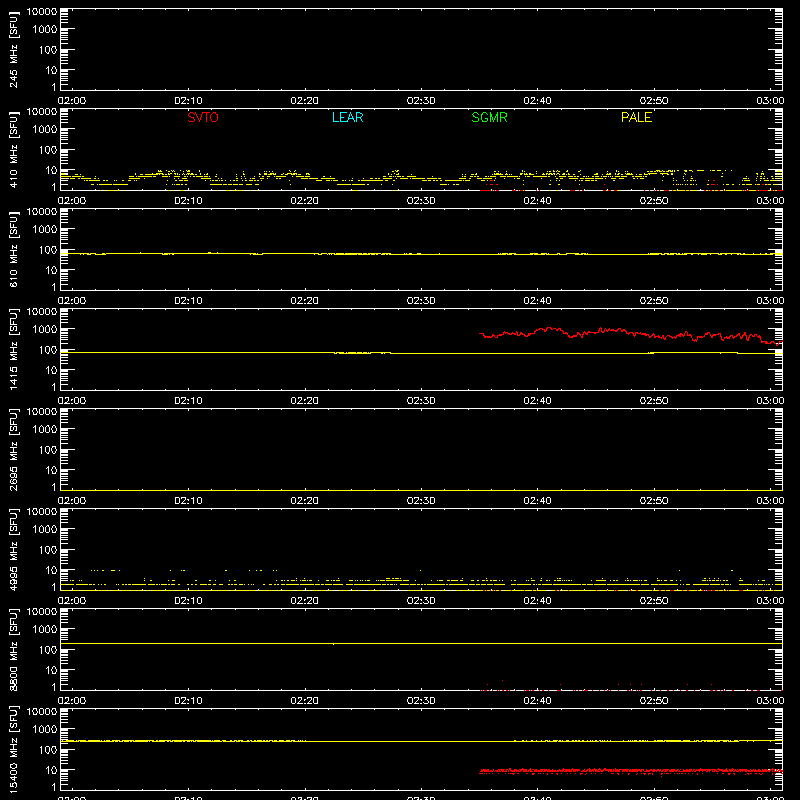Click 02:20 tick label below 2695 MHz panel
This screenshot has height=800, width=800.
click(x=305, y=501)
